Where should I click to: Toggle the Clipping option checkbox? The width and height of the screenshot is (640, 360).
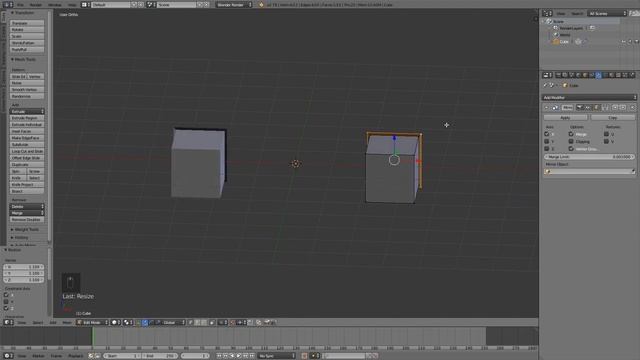point(571,141)
